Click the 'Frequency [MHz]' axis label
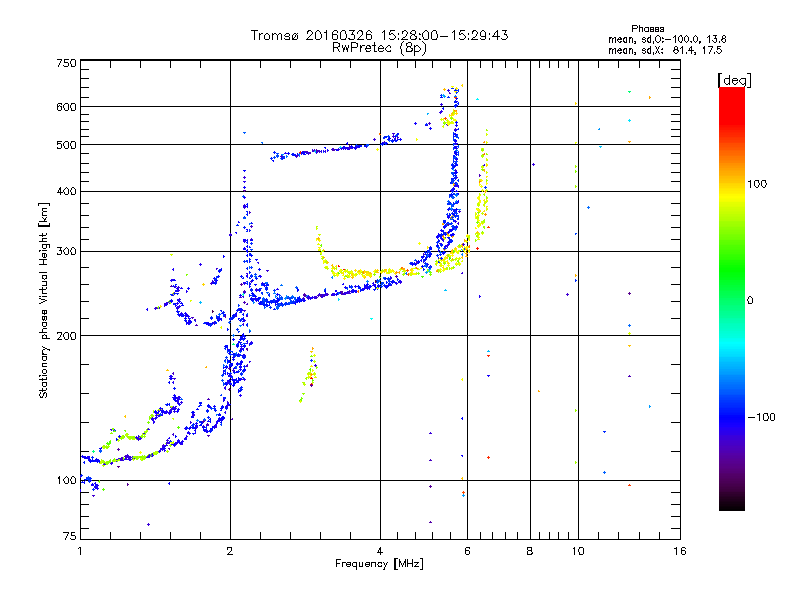The width and height of the screenshot is (800, 600). (379, 564)
